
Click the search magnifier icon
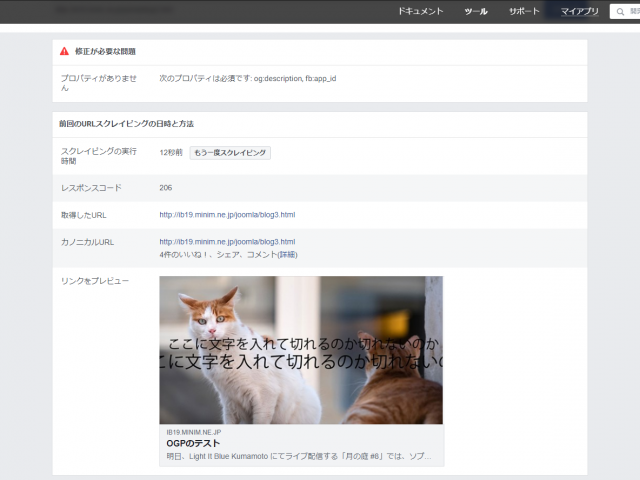pyautogui.click(x=620, y=12)
